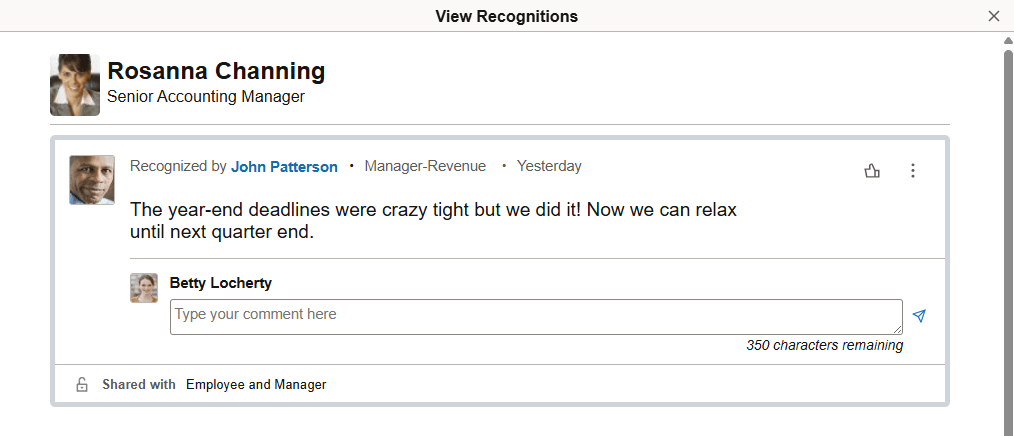Click the unlocked padlock sharing icon
Viewport: 1014px width, 436px height.
pyautogui.click(x=82, y=385)
